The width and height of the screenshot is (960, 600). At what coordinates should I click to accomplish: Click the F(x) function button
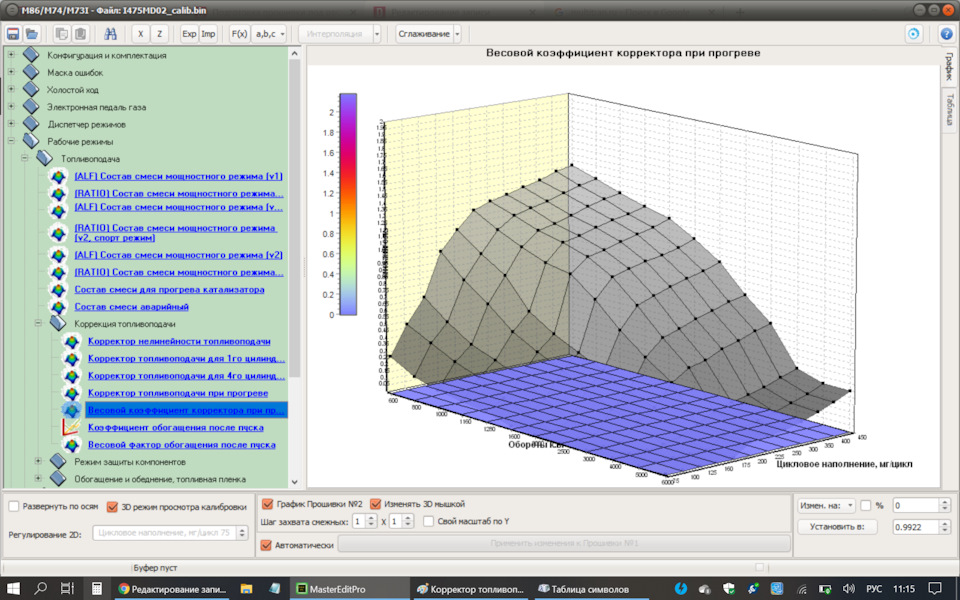(x=239, y=34)
